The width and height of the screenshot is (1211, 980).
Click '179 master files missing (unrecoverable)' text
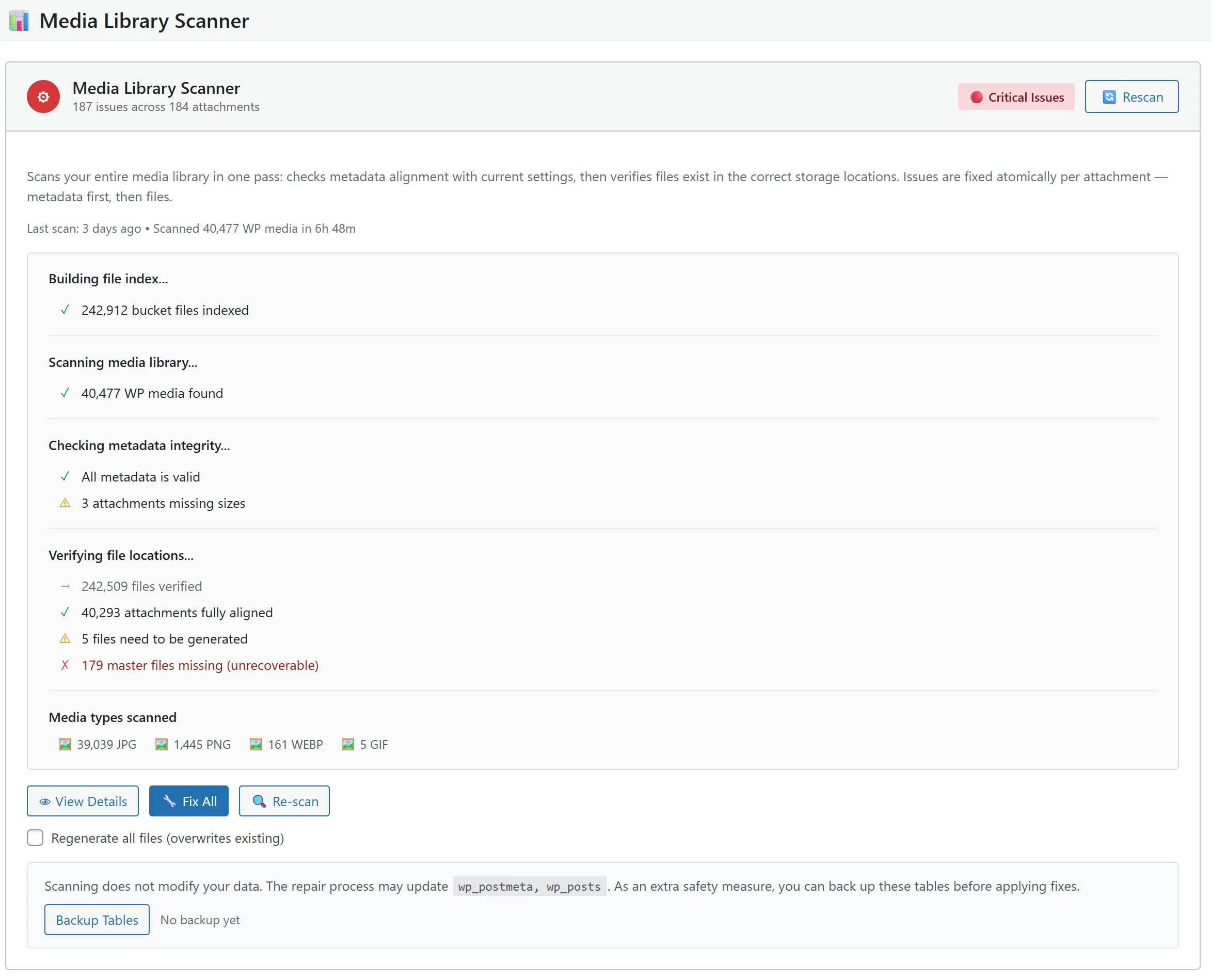click(x=200, y=665)
